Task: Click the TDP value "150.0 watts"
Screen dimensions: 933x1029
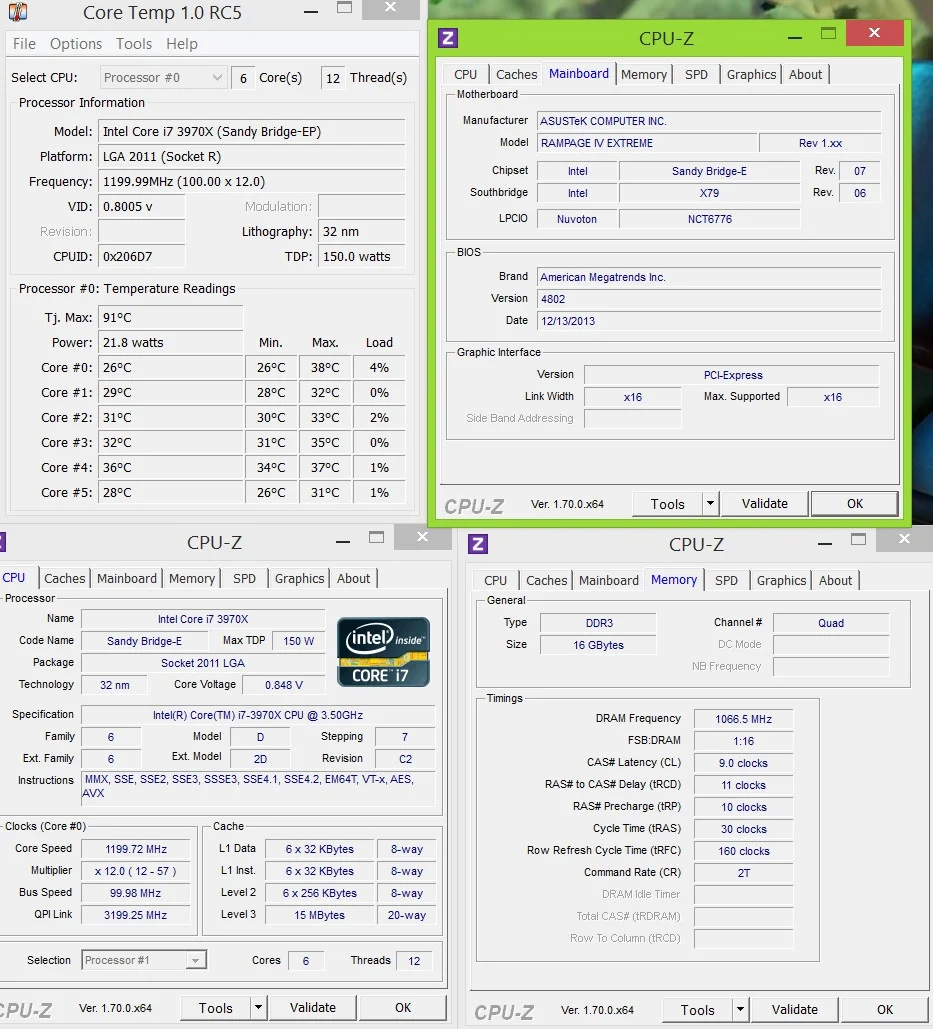Action: [362, 257]
